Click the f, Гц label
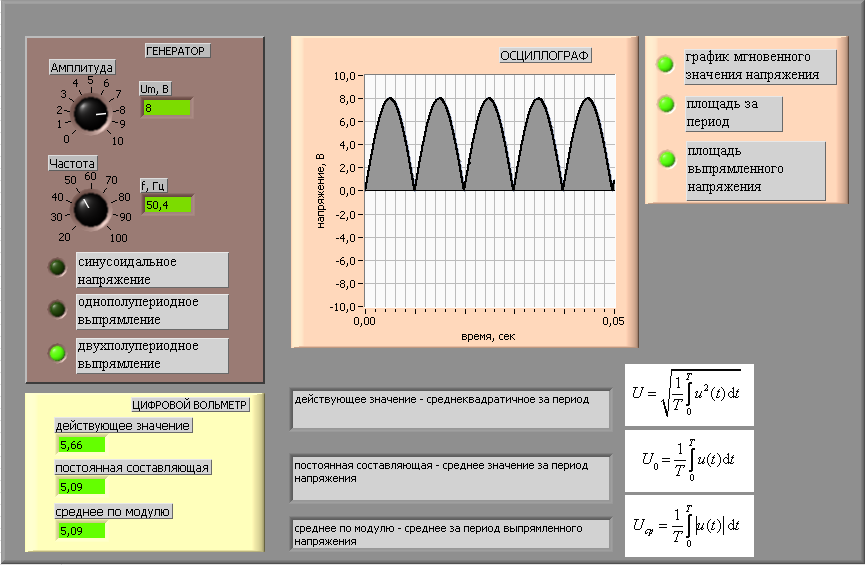This screenshot has height=565, width=865. (153, 185)
